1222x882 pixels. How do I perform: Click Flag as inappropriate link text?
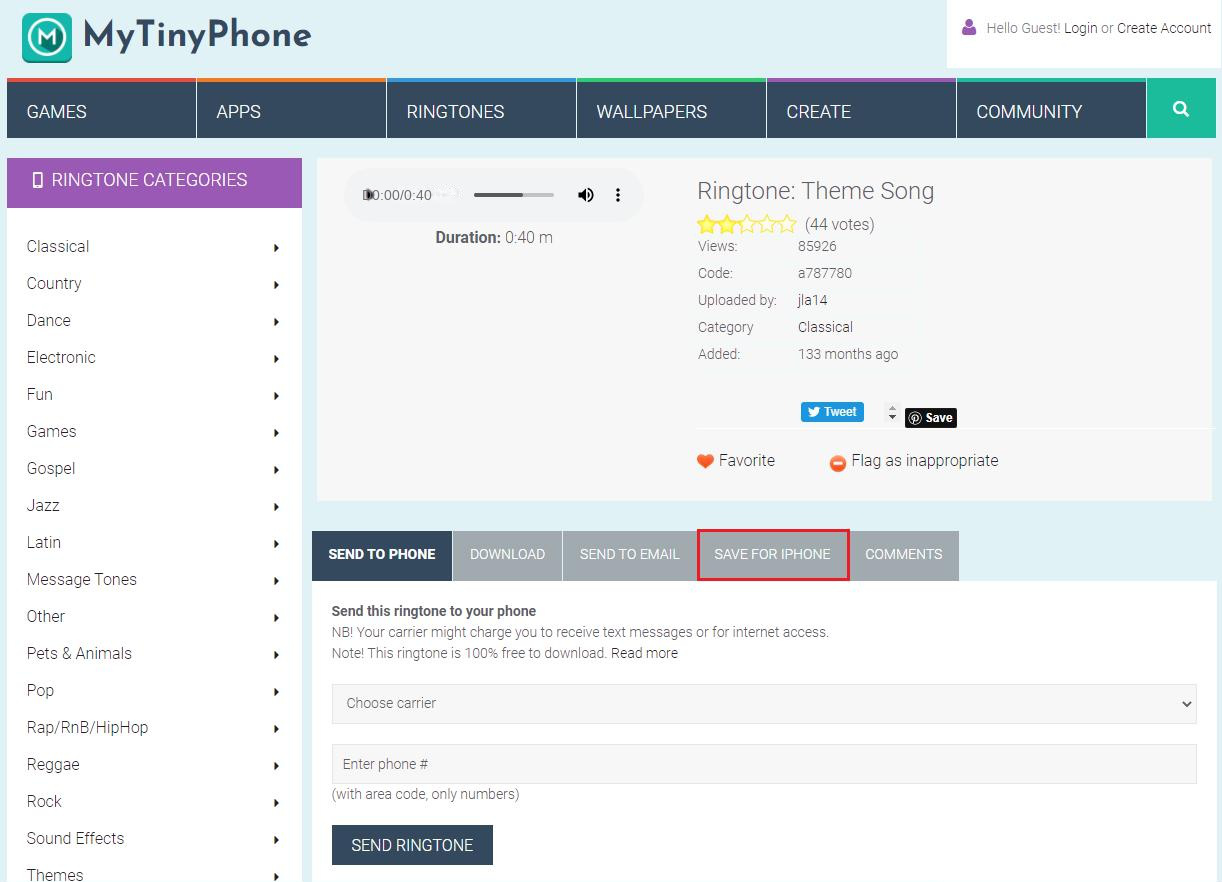coord(925,461)
